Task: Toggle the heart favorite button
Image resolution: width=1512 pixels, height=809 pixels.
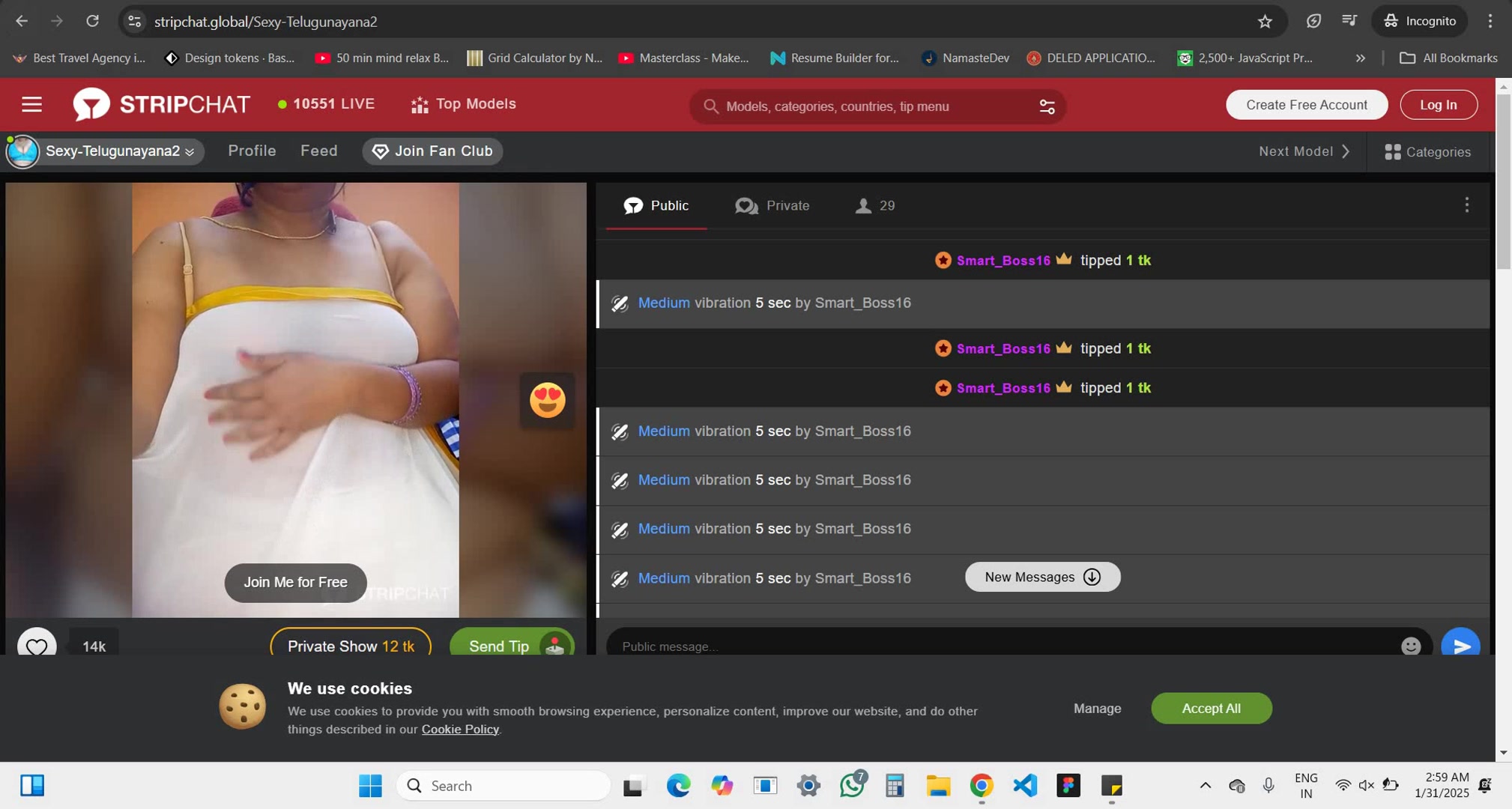Action: point(37,646)
